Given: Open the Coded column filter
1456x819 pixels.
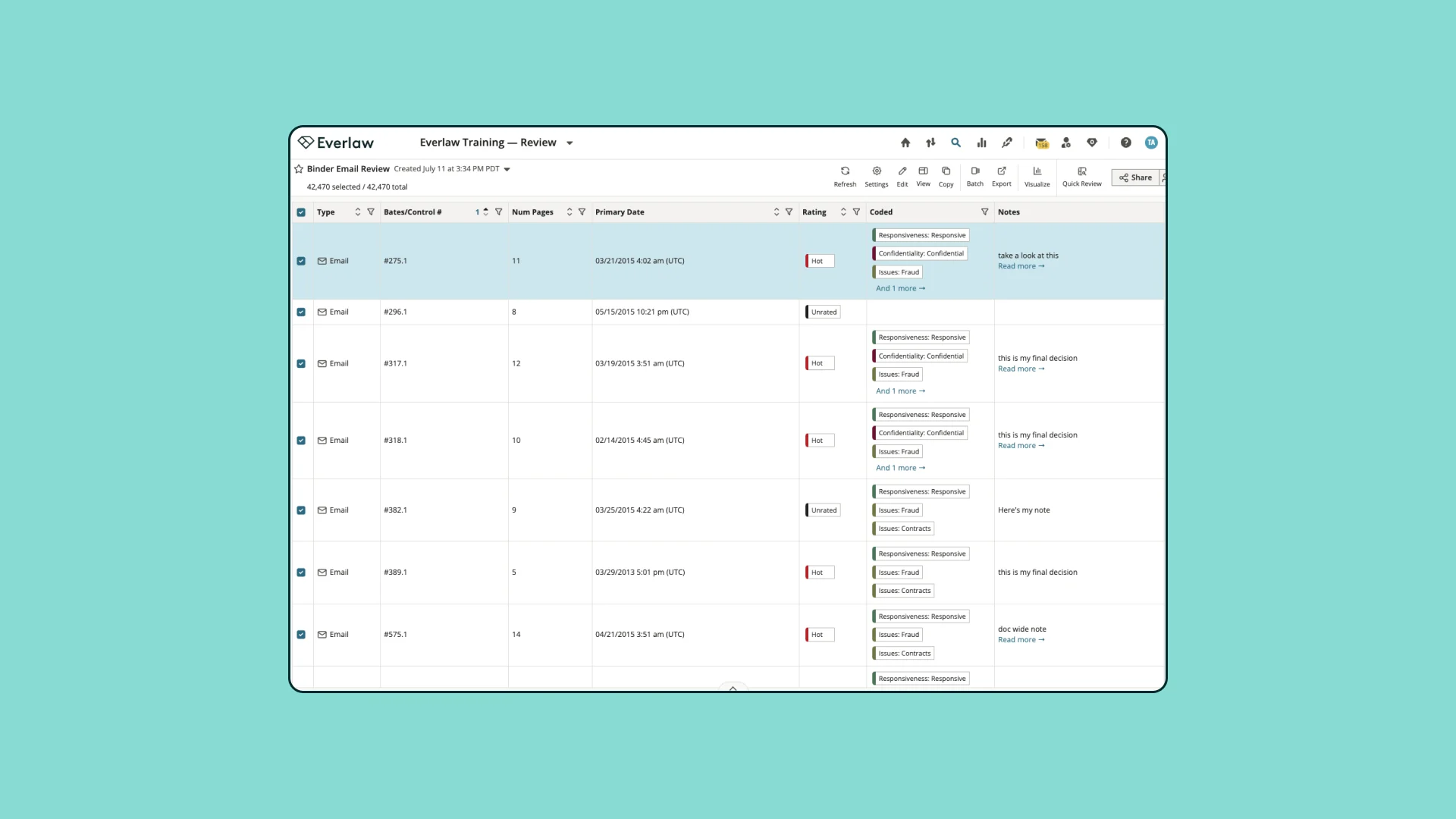Looking at the screenshot, I should pyautogui.click(x=984, y=212).
